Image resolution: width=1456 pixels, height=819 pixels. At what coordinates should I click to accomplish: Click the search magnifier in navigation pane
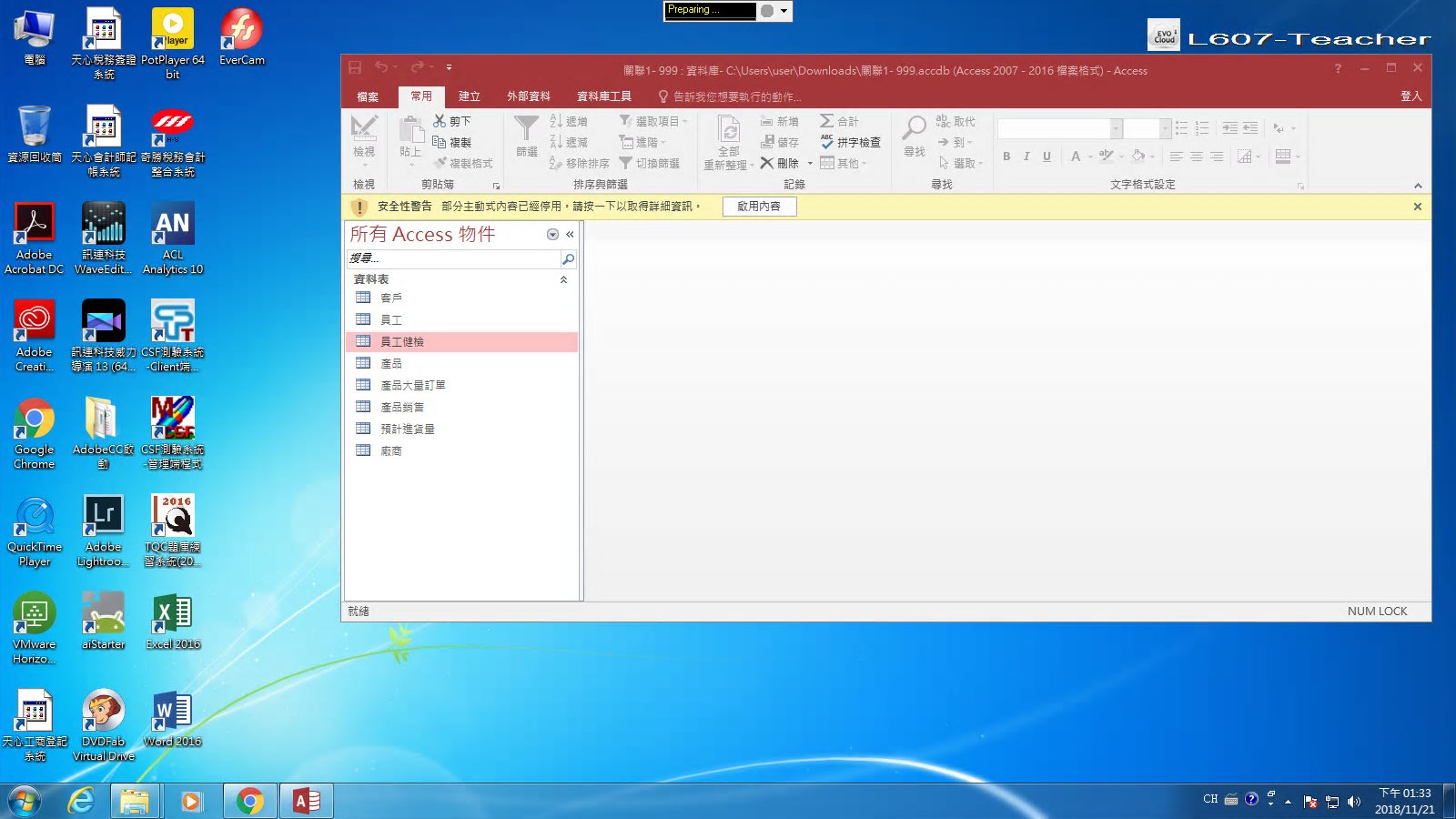tap(568, 259)
